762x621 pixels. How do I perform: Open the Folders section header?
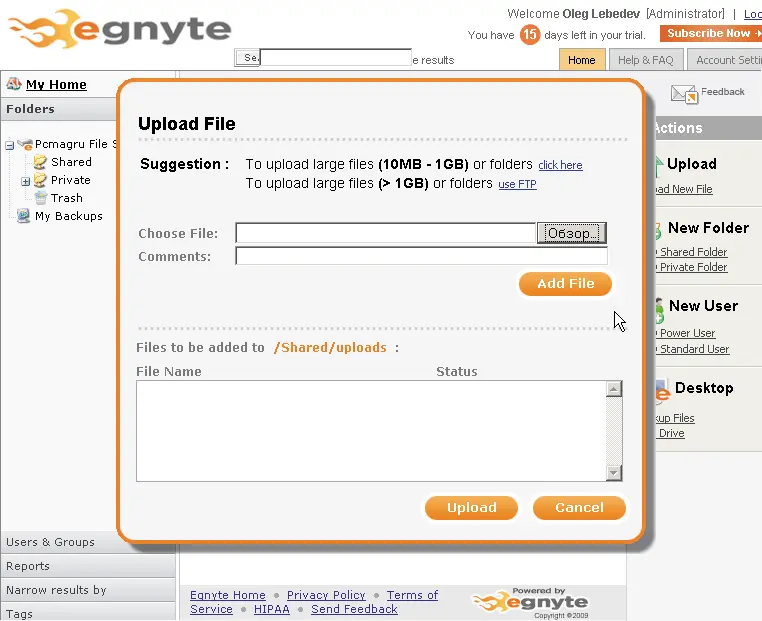click(59, 109)
